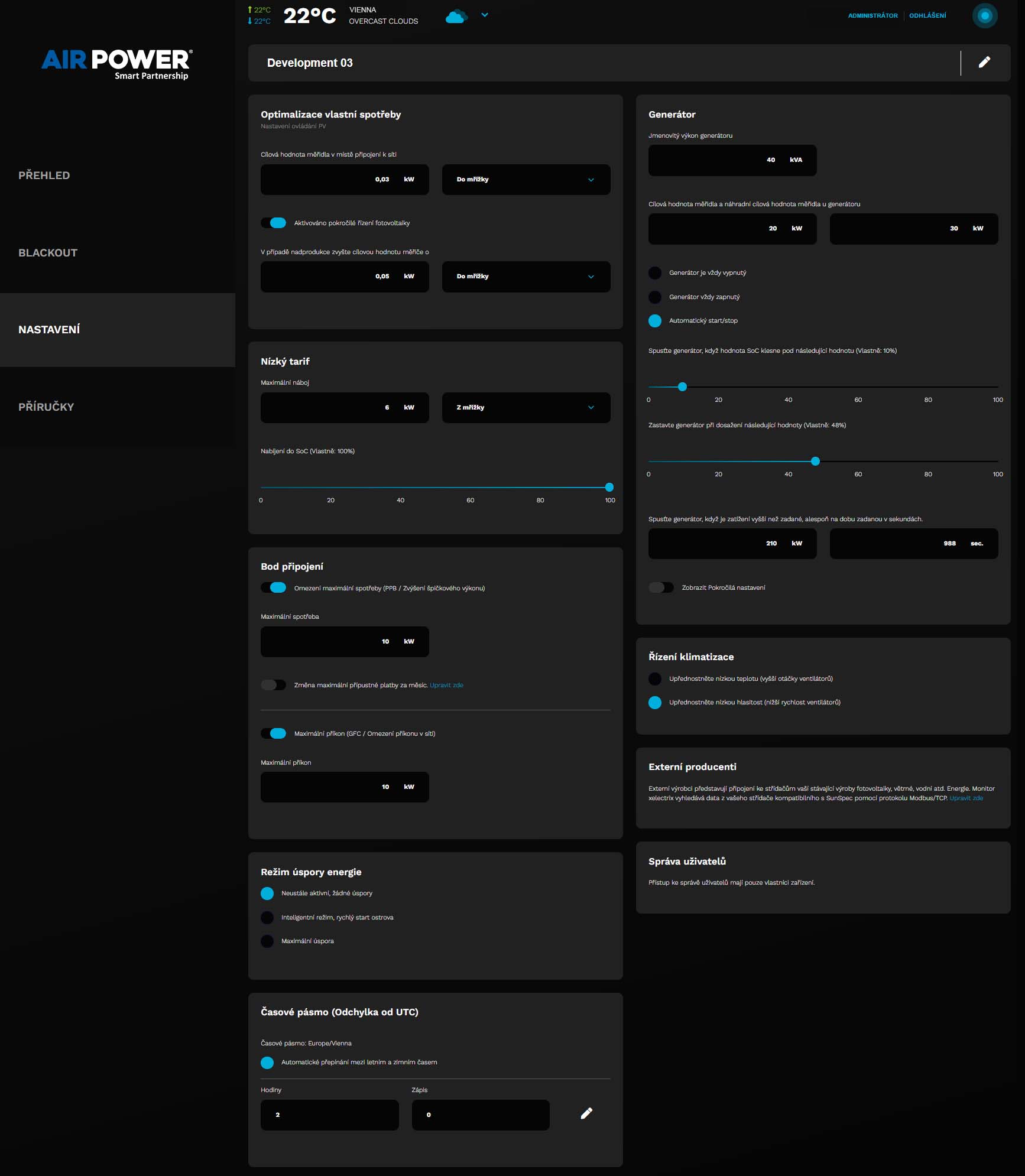Image resolution: width=1025 pixels, height=1176 pixels.
Task: Select 'Maximální úspora' energy saving mode
Action: pyautogui.click(x=267, y=941)
